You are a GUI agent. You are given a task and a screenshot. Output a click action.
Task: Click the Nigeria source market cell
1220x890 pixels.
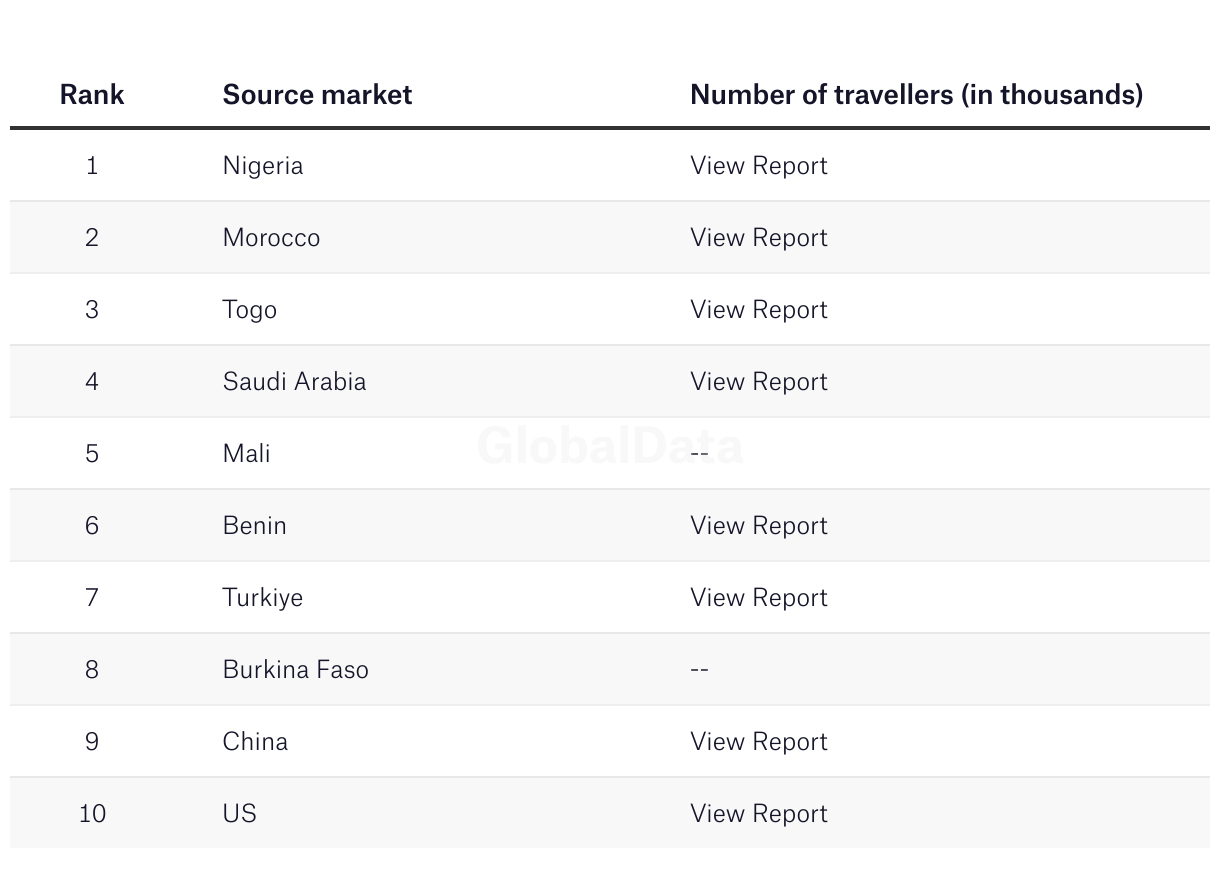click(263, 166)
